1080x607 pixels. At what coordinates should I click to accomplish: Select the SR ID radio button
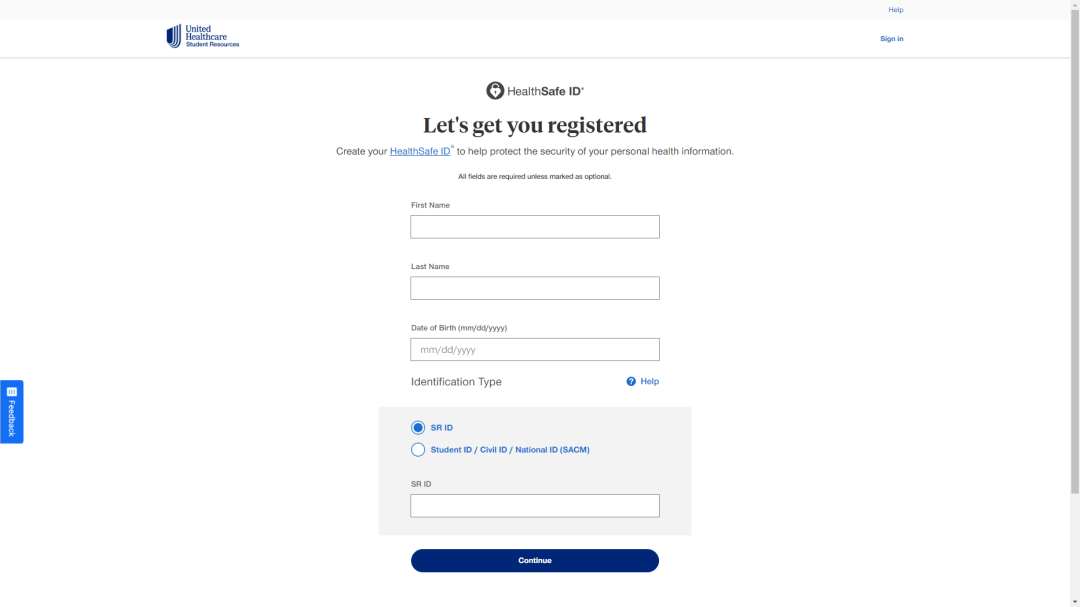pyautogui.click(x=418, y=428)
